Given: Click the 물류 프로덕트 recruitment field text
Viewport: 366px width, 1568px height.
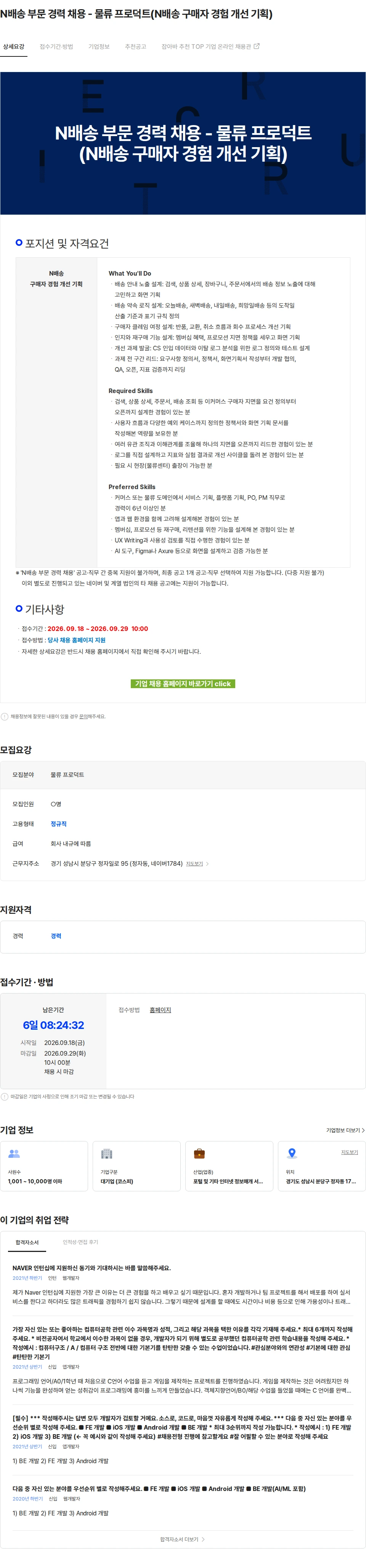Looking at the screenshot, I should (67, 775).
